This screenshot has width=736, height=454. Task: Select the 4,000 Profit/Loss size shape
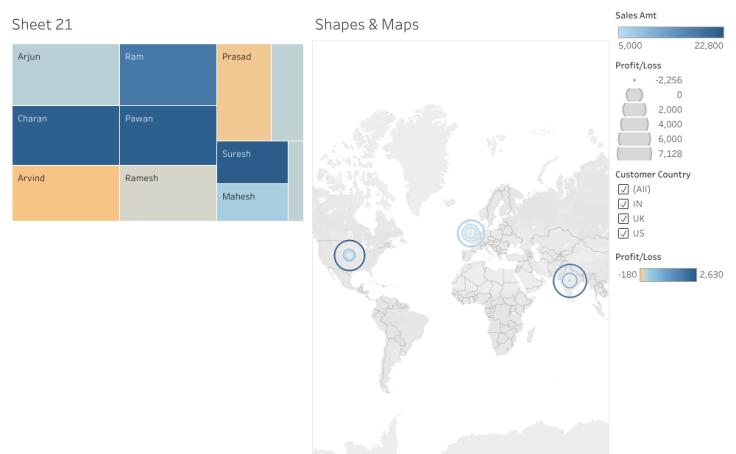[634, 124]
